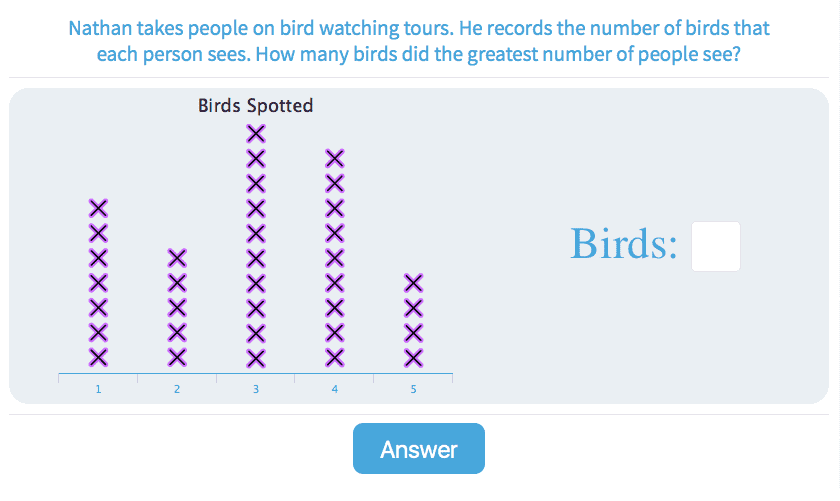The image size is (840, 501).
Task: Click axis label 5 on the plot
Action: [x=413, y=389]
